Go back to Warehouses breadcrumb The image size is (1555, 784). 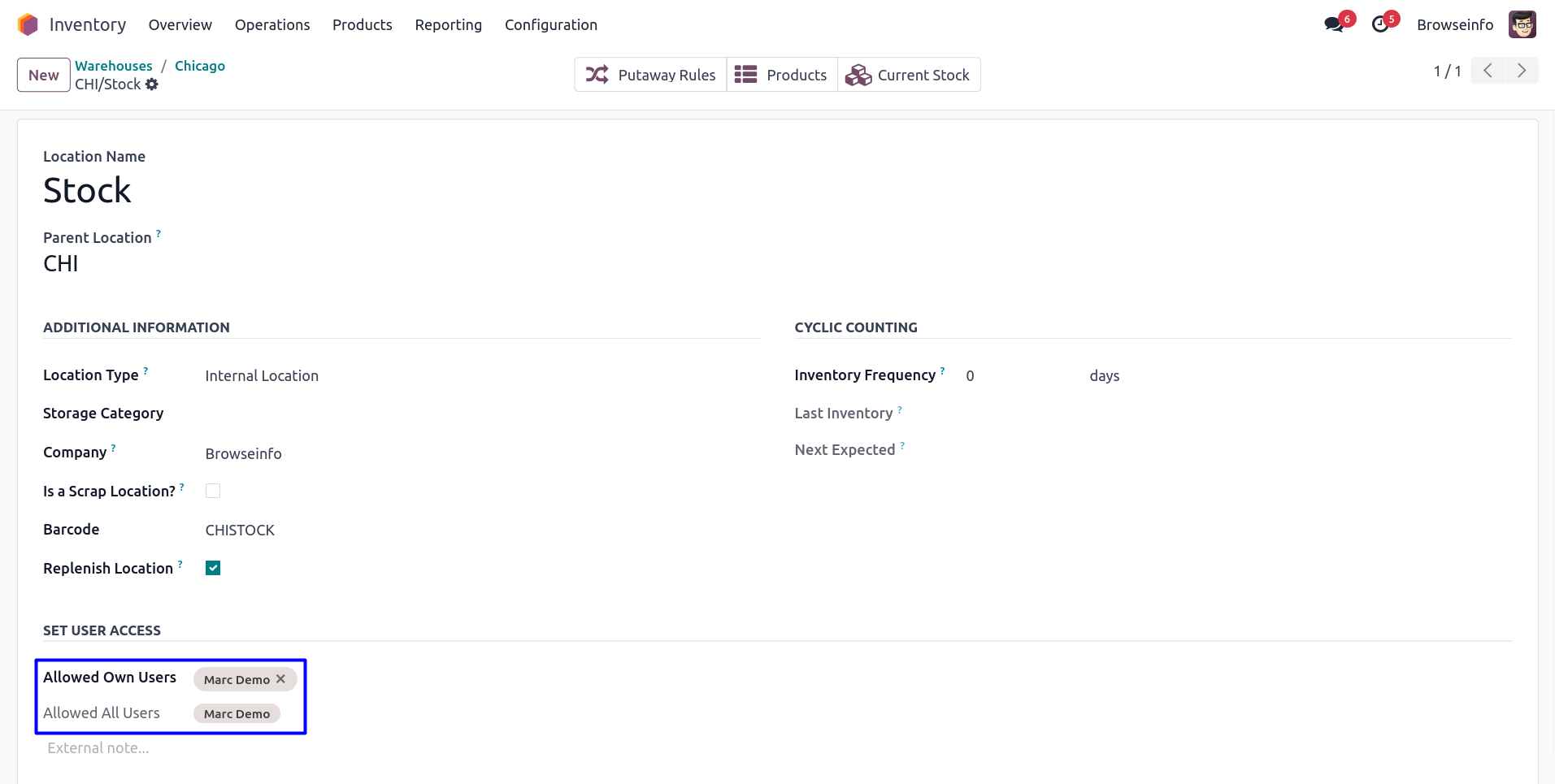[114, 66]
